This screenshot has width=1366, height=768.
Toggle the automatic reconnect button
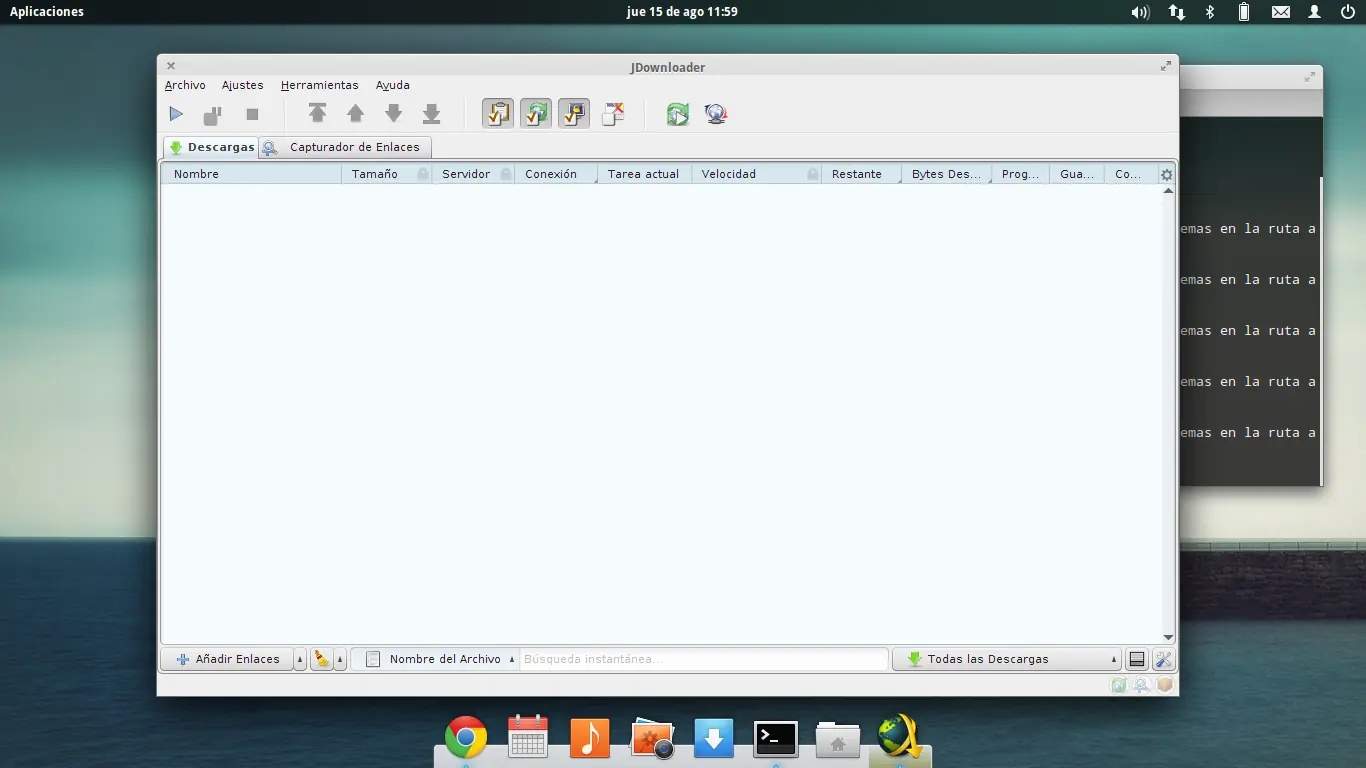(x=536, y=114)
